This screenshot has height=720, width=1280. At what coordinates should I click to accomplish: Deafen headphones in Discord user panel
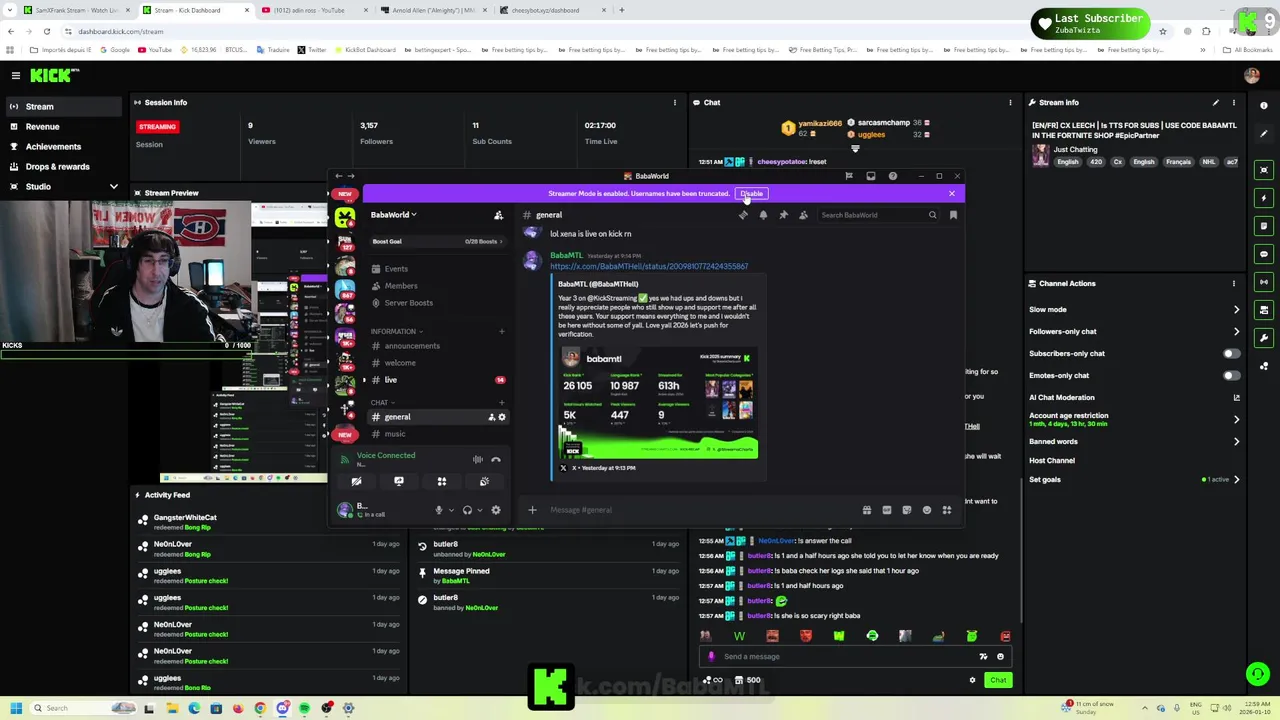[x=467, y=510]
